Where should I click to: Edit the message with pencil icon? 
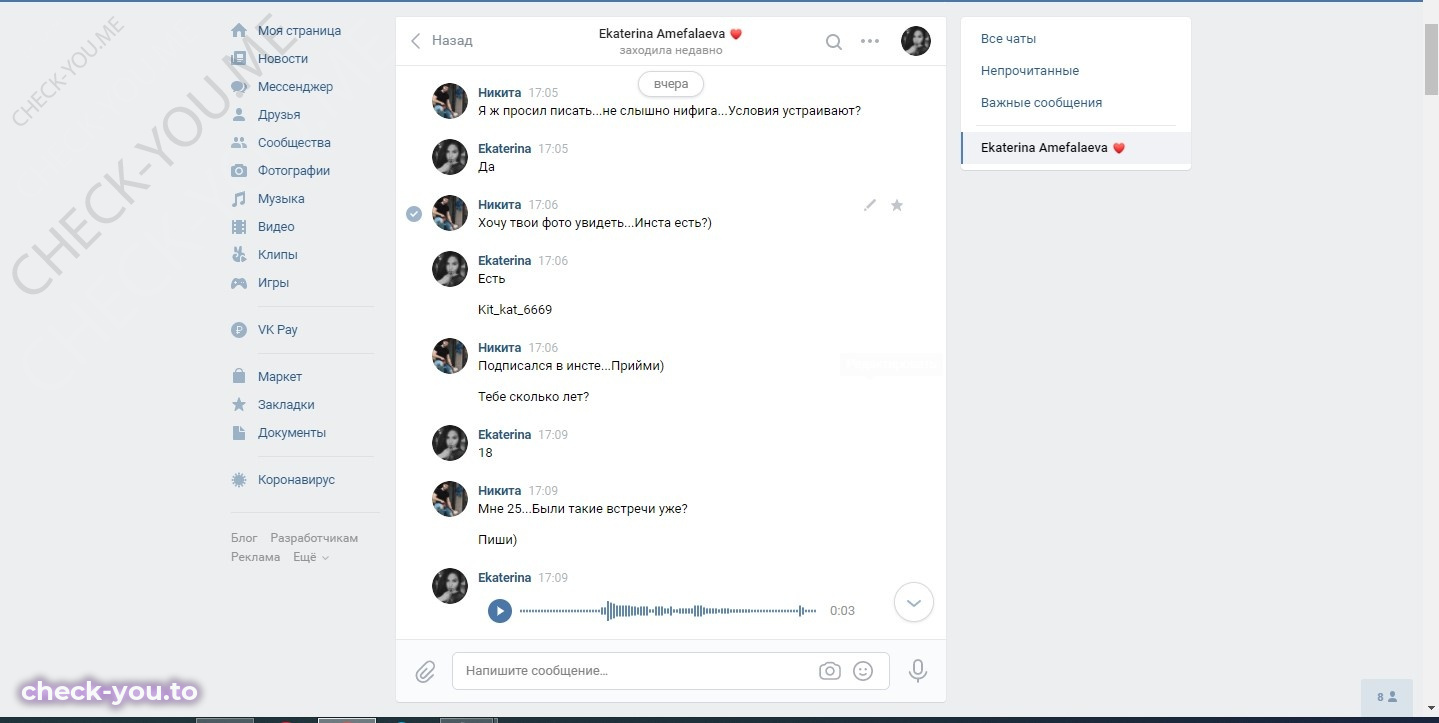(x=870, y=205)
